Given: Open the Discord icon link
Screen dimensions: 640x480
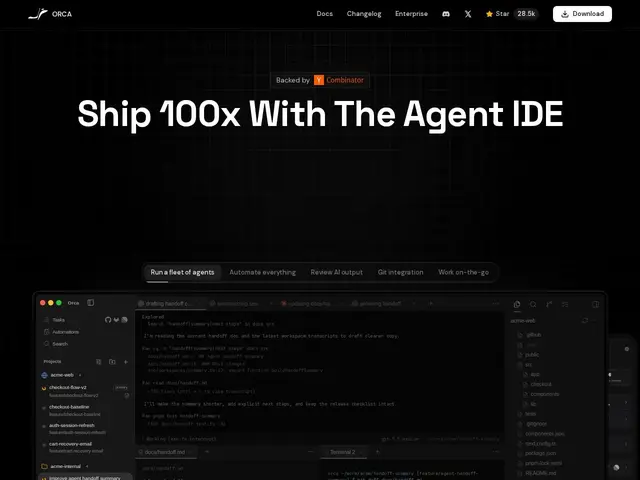Looking at the screenshot, I should (446, 14).
